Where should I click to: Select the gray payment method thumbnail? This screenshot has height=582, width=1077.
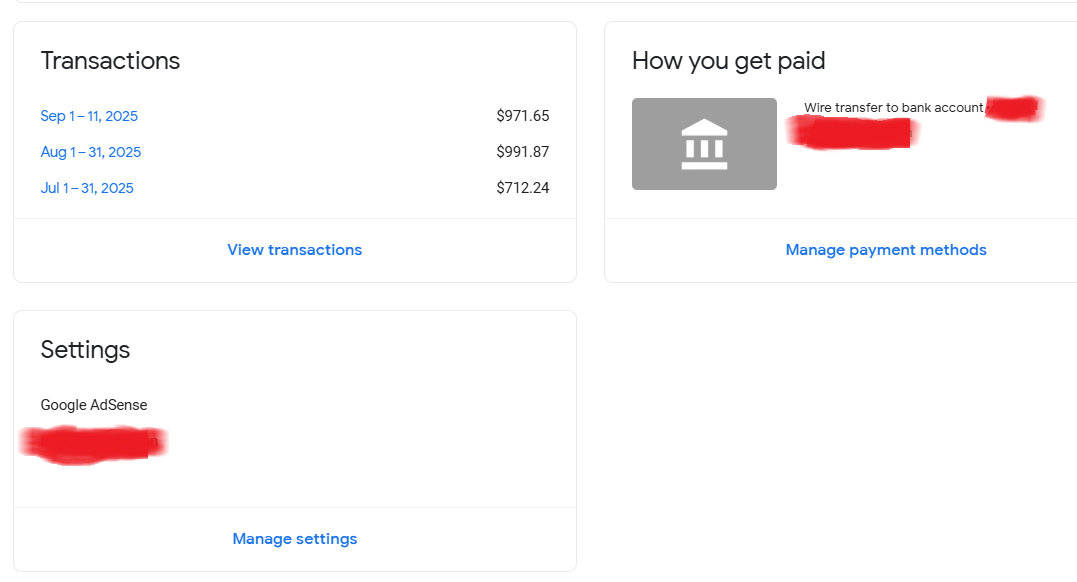704,143
